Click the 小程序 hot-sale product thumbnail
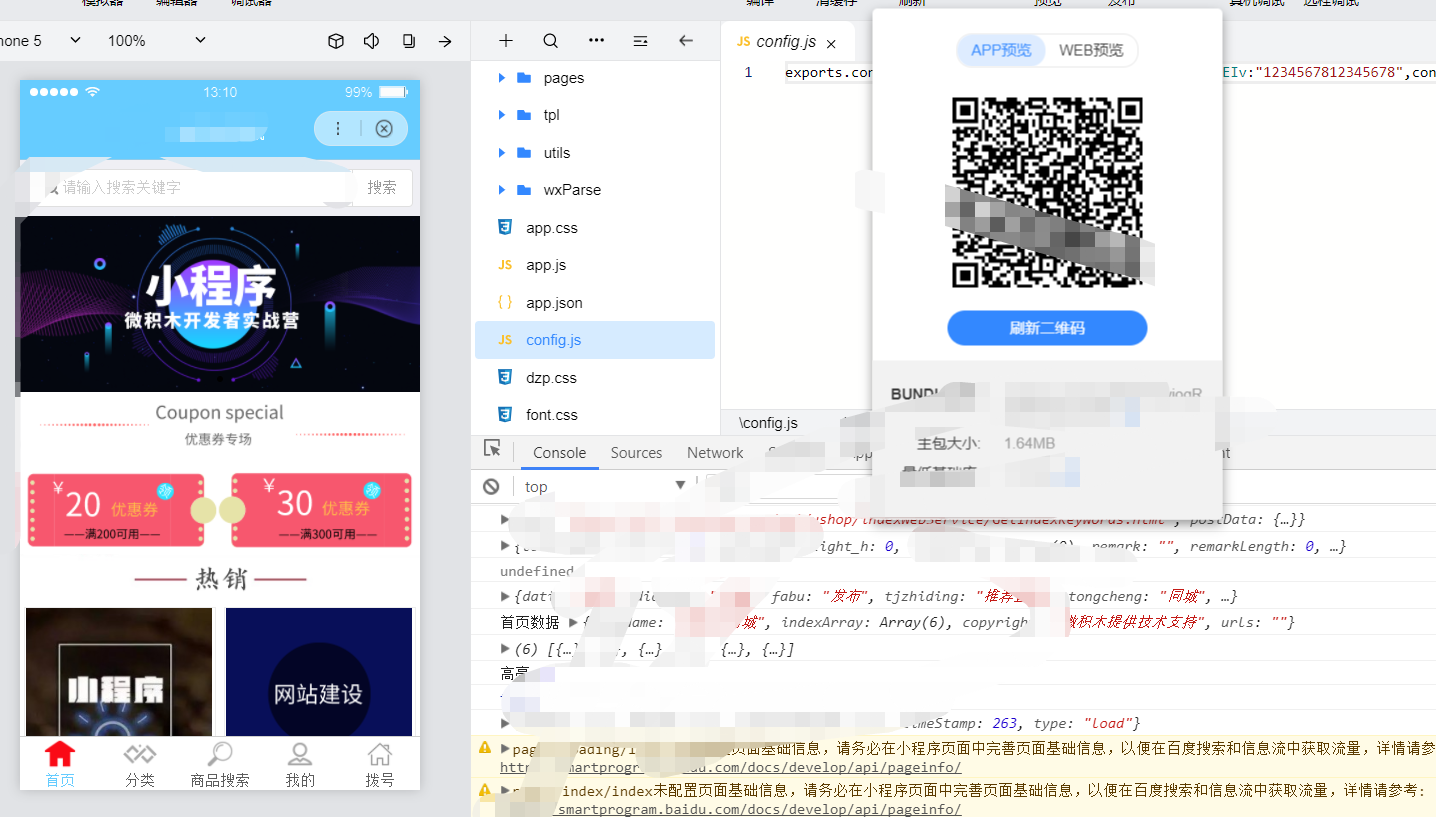1436x817 pixels. [x=119, y=672]
